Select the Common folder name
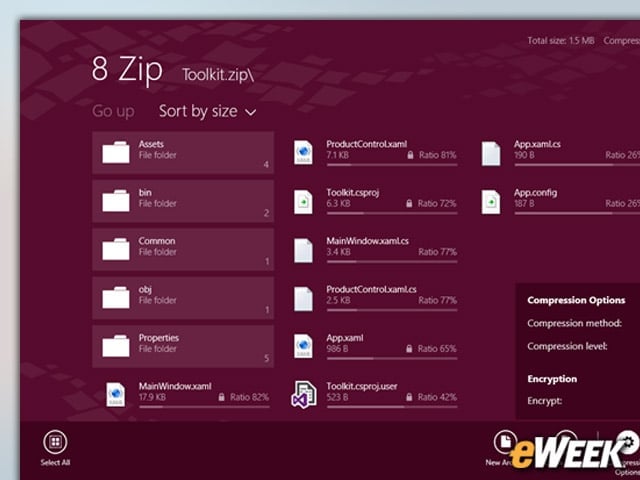640x480 pixels. pos(157,241)
